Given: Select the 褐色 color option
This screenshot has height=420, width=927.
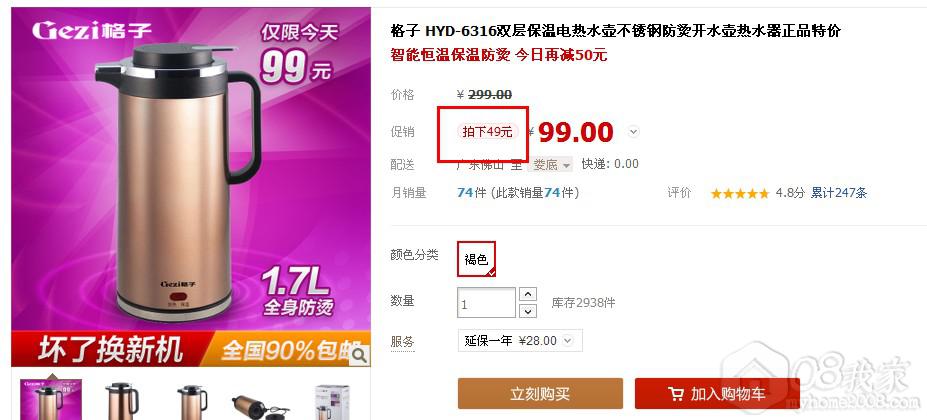Looking at the screenshot, I should (477, 259).
